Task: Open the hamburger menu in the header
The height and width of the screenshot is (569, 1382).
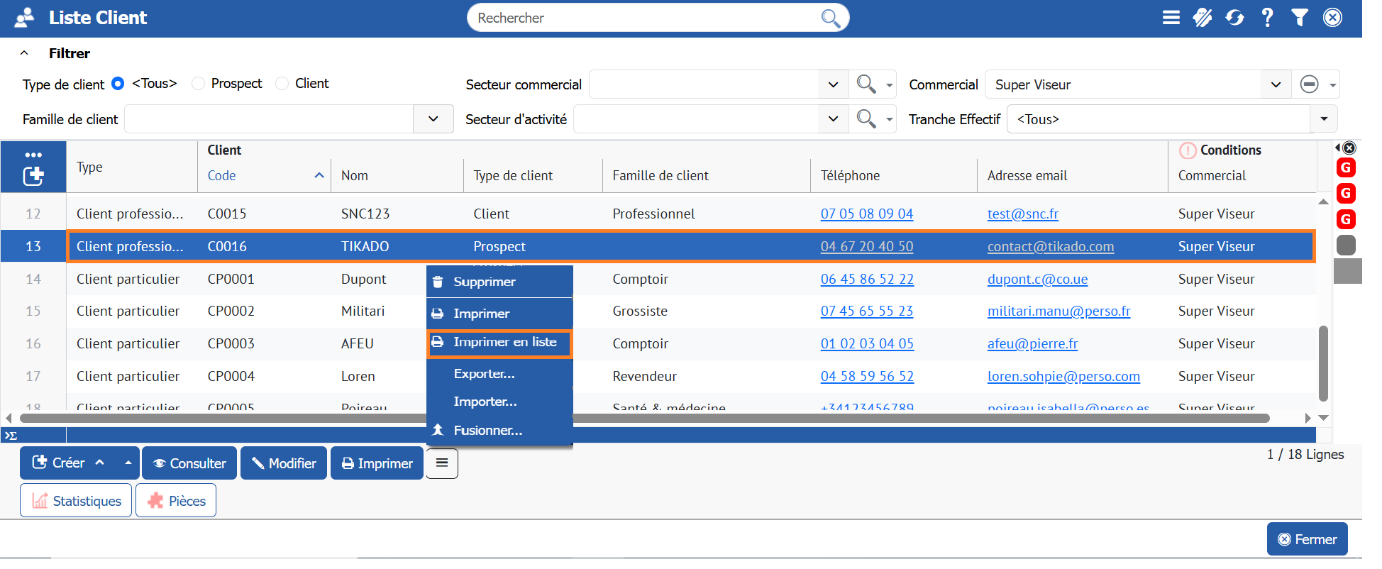Action: pos(1171,17)
